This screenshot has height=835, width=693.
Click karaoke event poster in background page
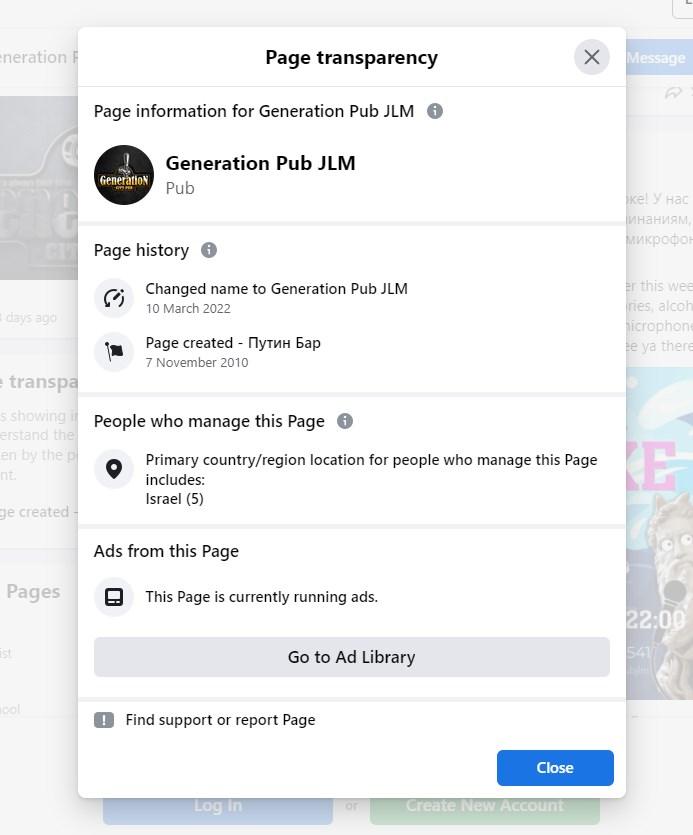pyautogui.click(x=659, y=533)
